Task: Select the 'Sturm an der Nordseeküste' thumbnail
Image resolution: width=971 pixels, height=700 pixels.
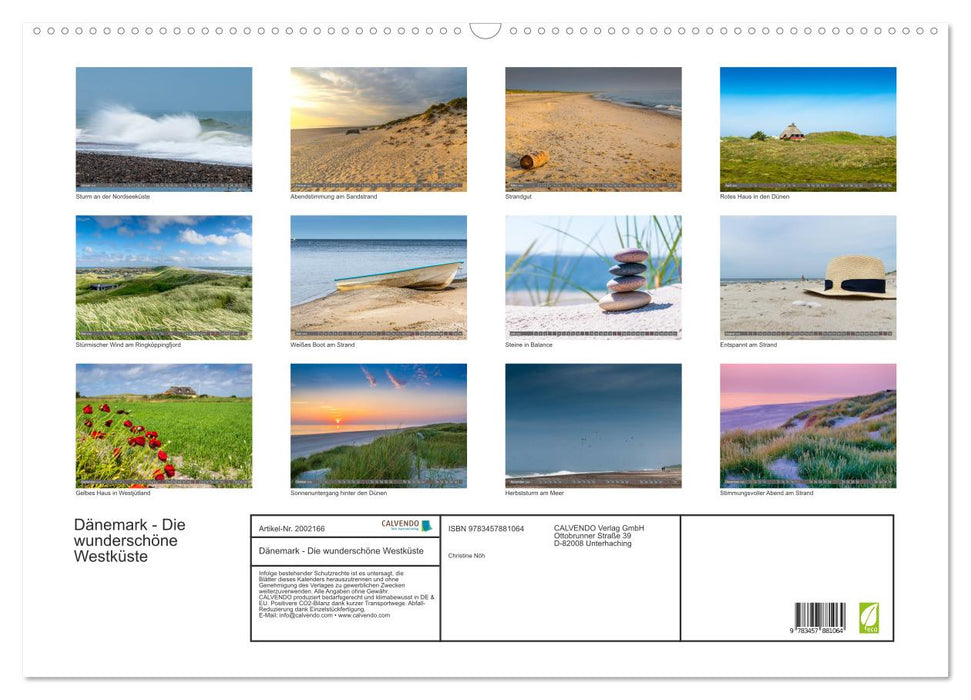Action: (164, 128)
